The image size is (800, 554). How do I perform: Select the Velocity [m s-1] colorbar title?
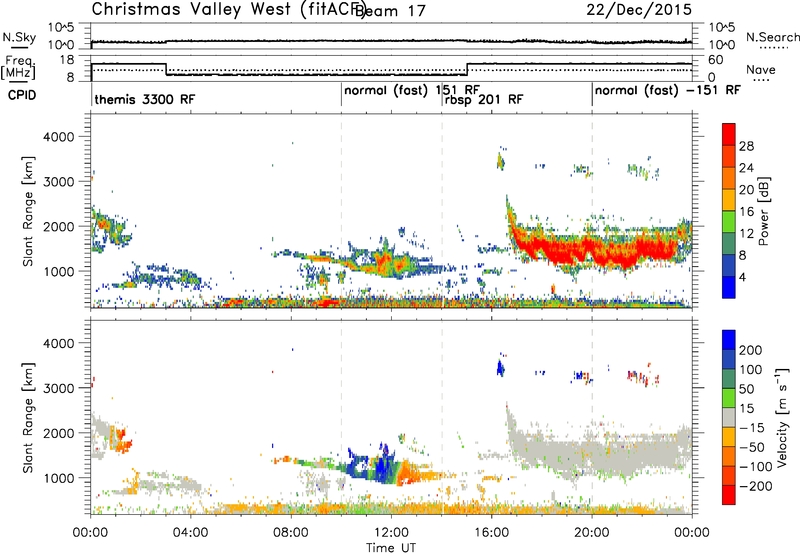click(x=782, y=417)
